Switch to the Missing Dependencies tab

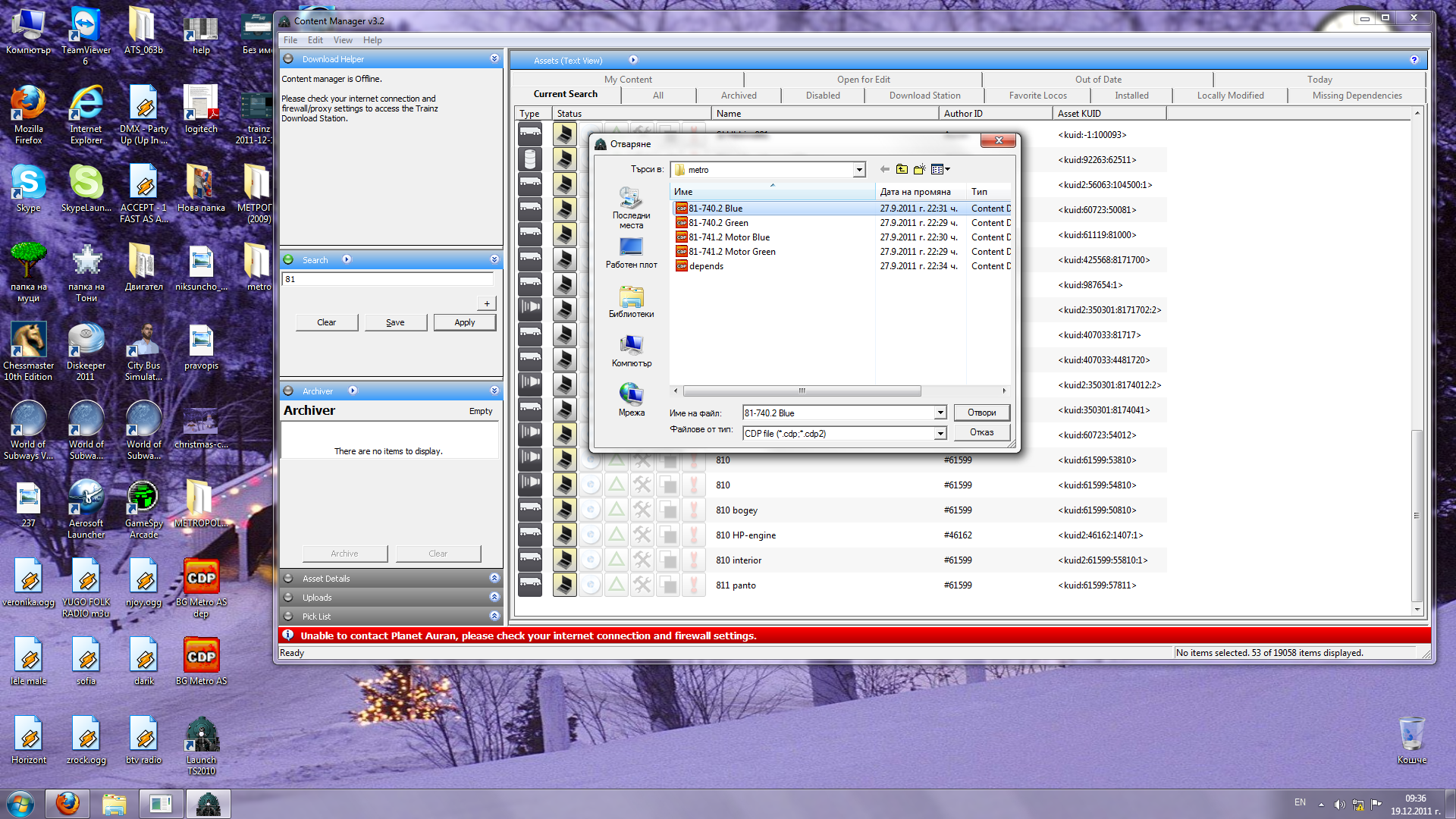(x=1357, y=95)
